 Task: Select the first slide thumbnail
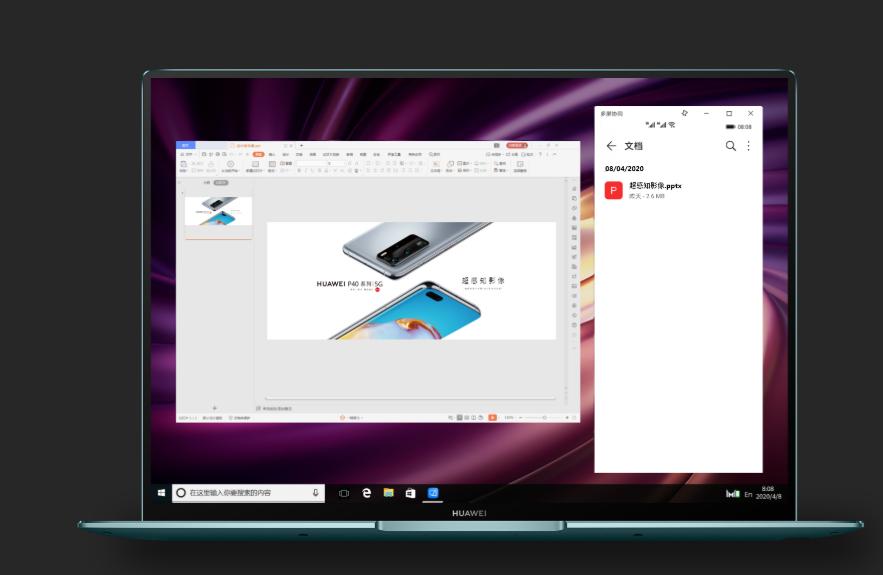tap(218, 211)
